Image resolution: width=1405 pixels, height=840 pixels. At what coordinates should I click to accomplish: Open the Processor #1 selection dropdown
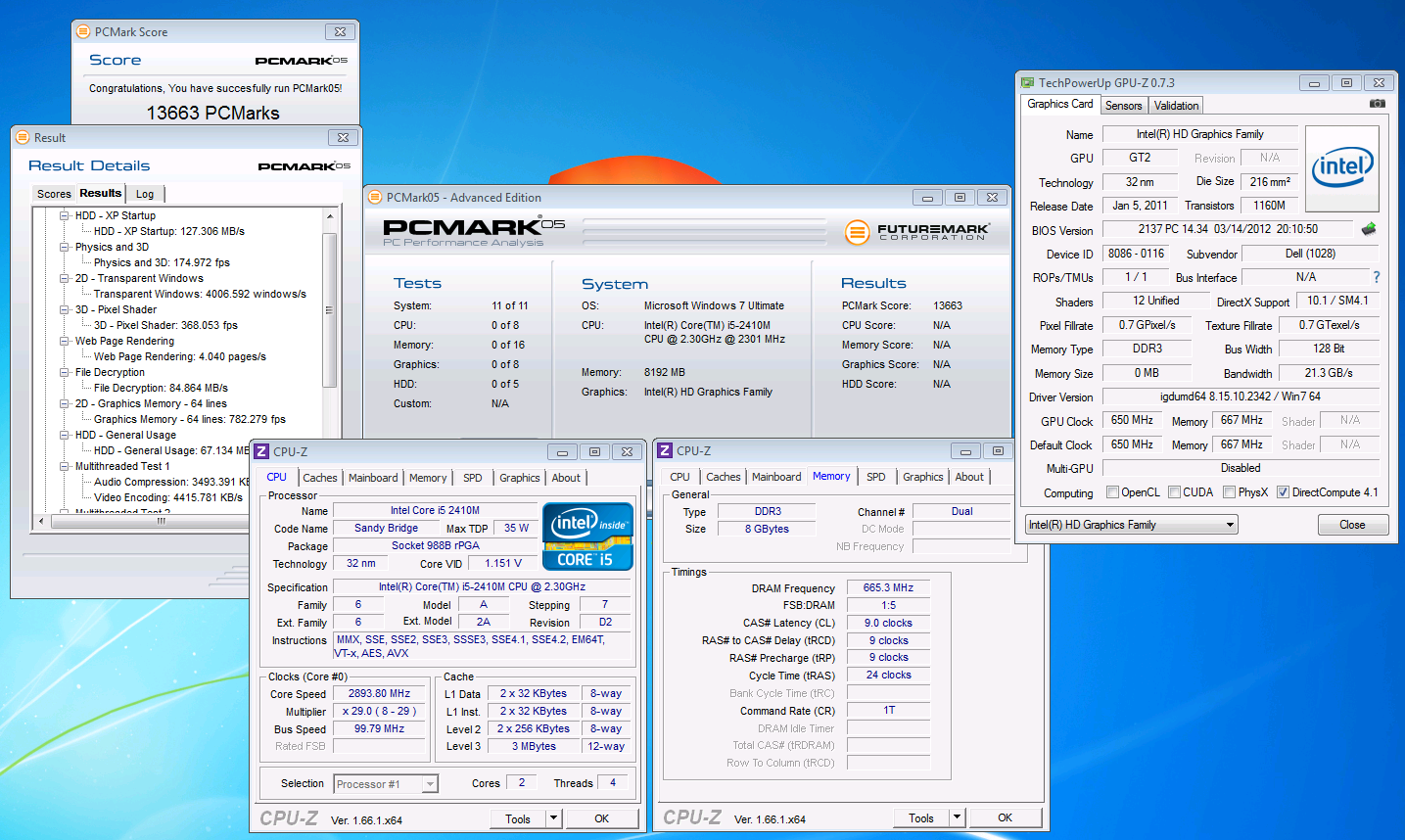point(386,784)
